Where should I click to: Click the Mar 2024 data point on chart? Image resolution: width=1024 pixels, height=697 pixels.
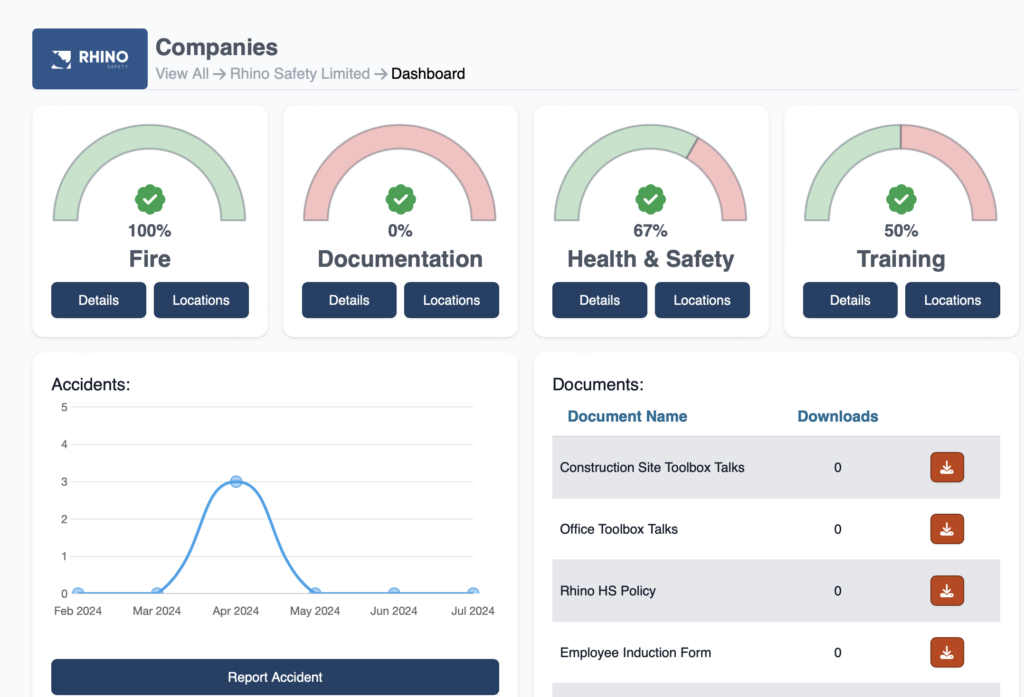(157, 592)
